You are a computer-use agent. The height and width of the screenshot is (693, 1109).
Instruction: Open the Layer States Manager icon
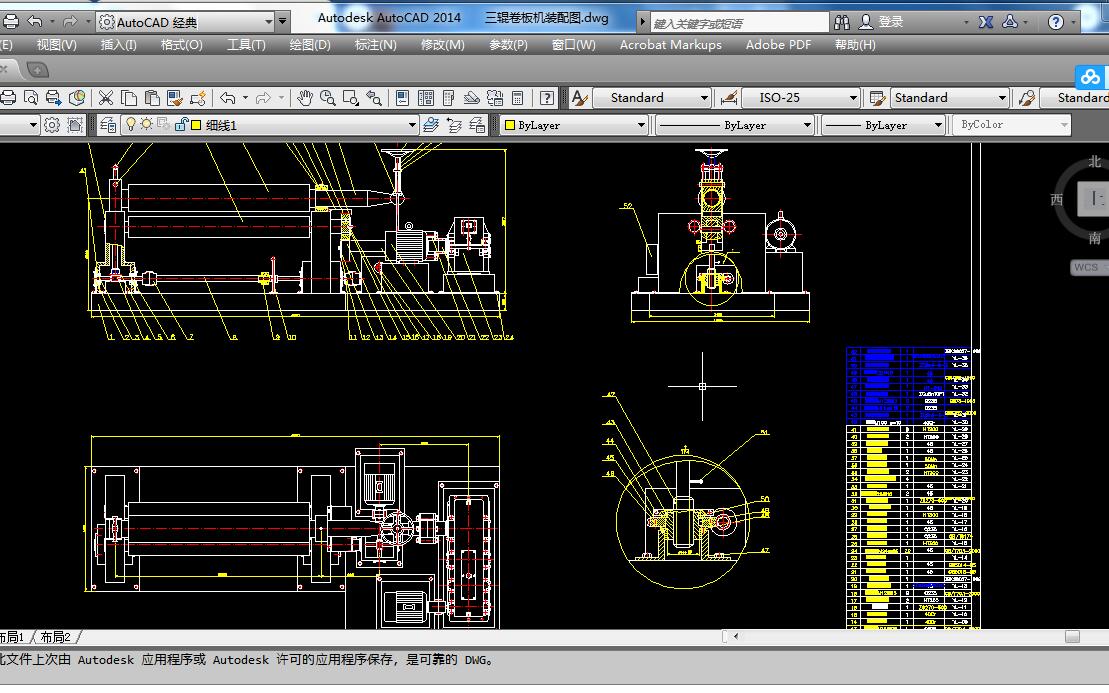(477, 125)
